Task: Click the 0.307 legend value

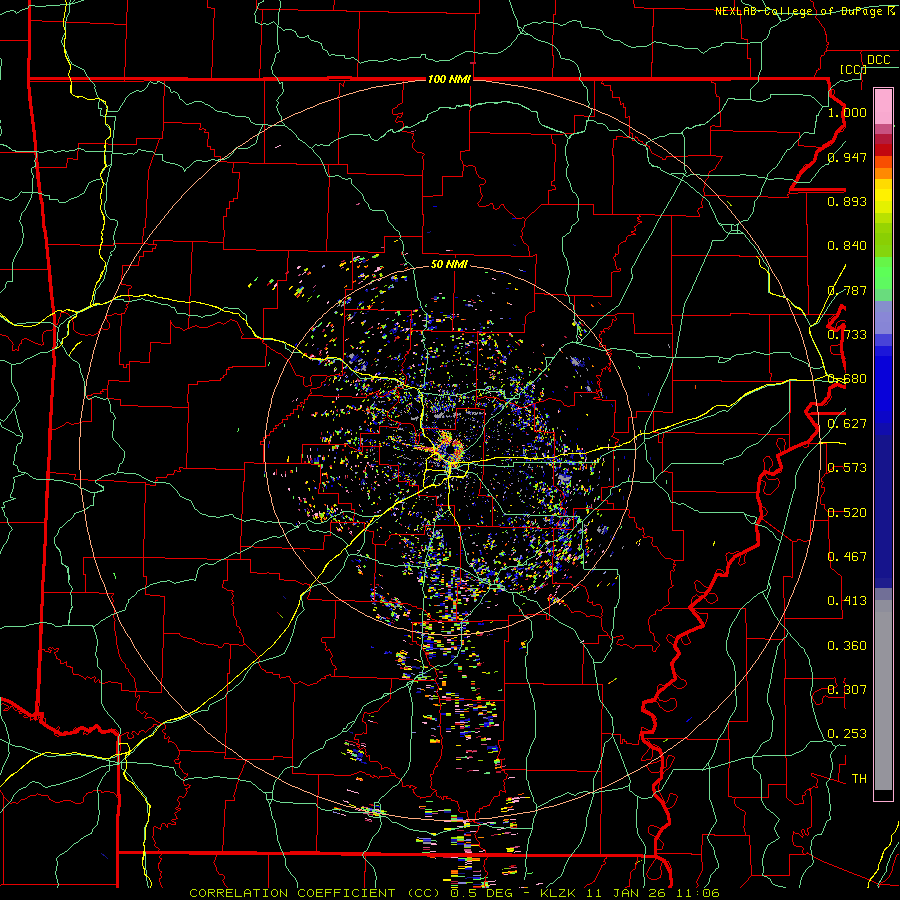Action: coord(847,690)
